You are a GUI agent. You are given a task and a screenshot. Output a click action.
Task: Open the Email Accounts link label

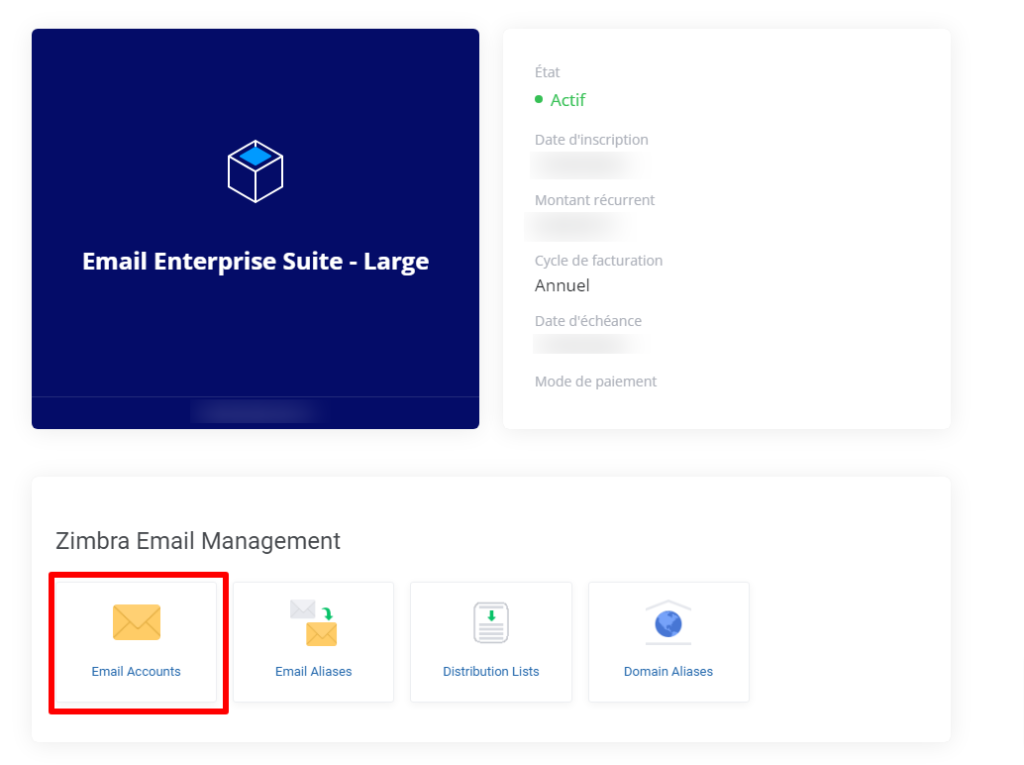click(136, 672)
